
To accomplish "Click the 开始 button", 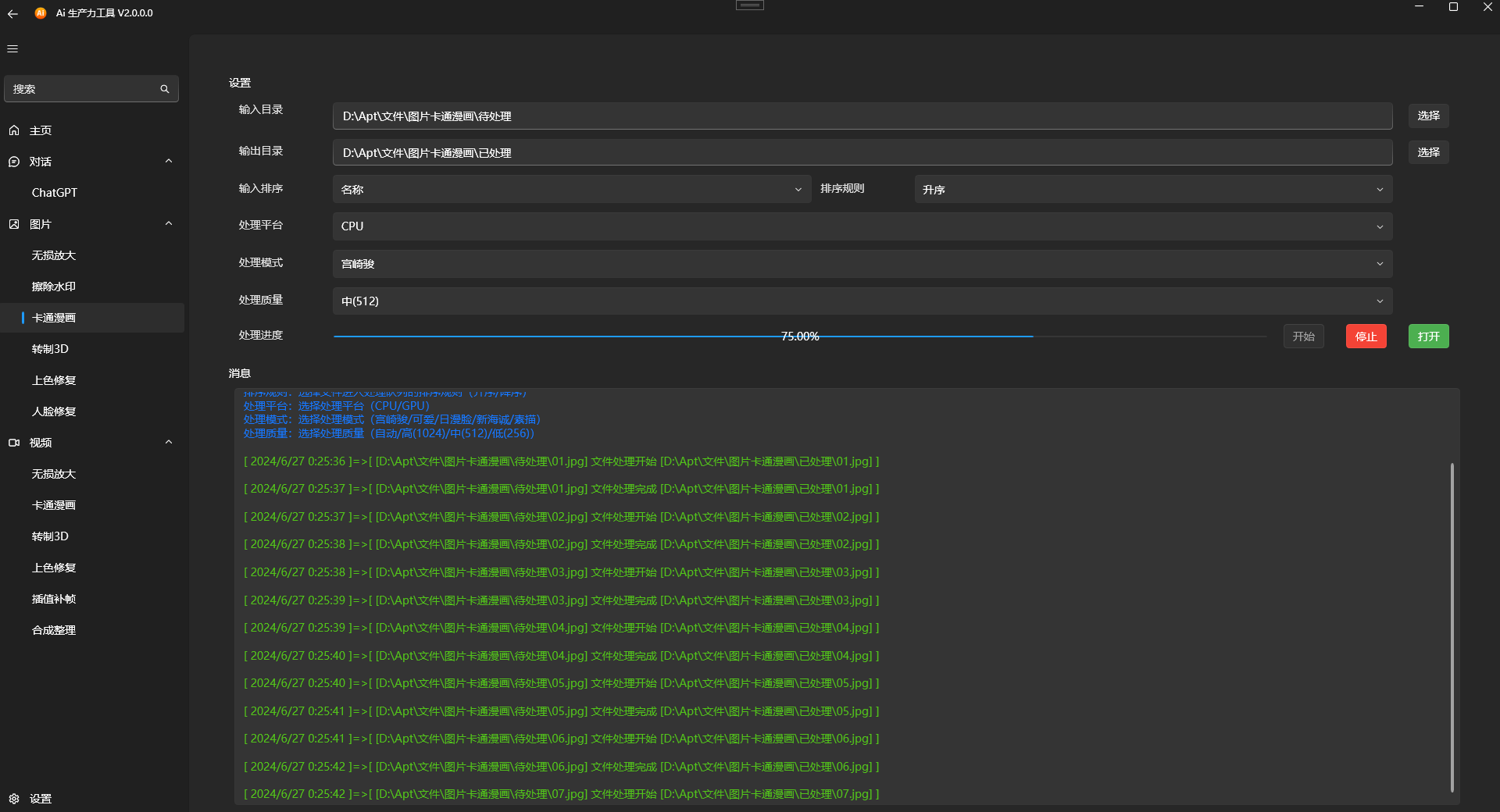I will [1303, 337].
